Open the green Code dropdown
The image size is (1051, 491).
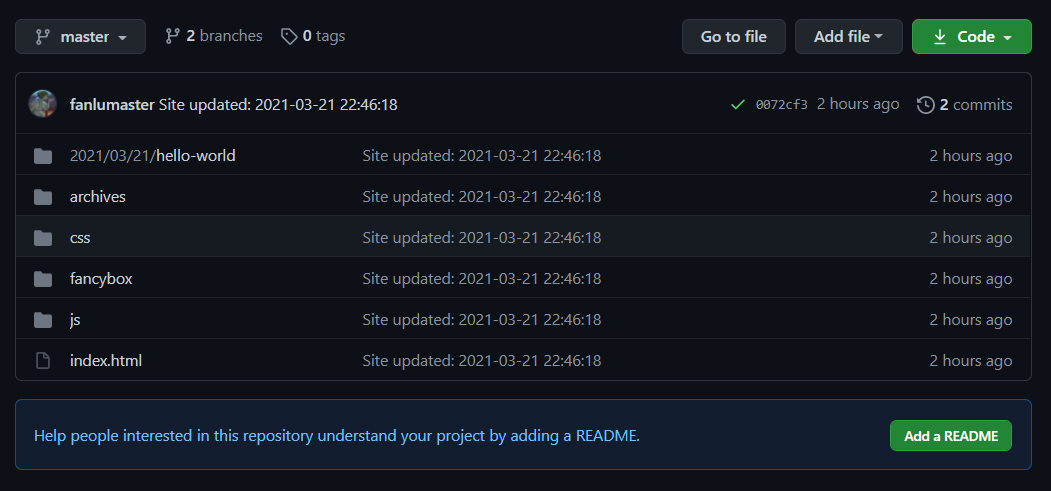[x=971, y=37]
